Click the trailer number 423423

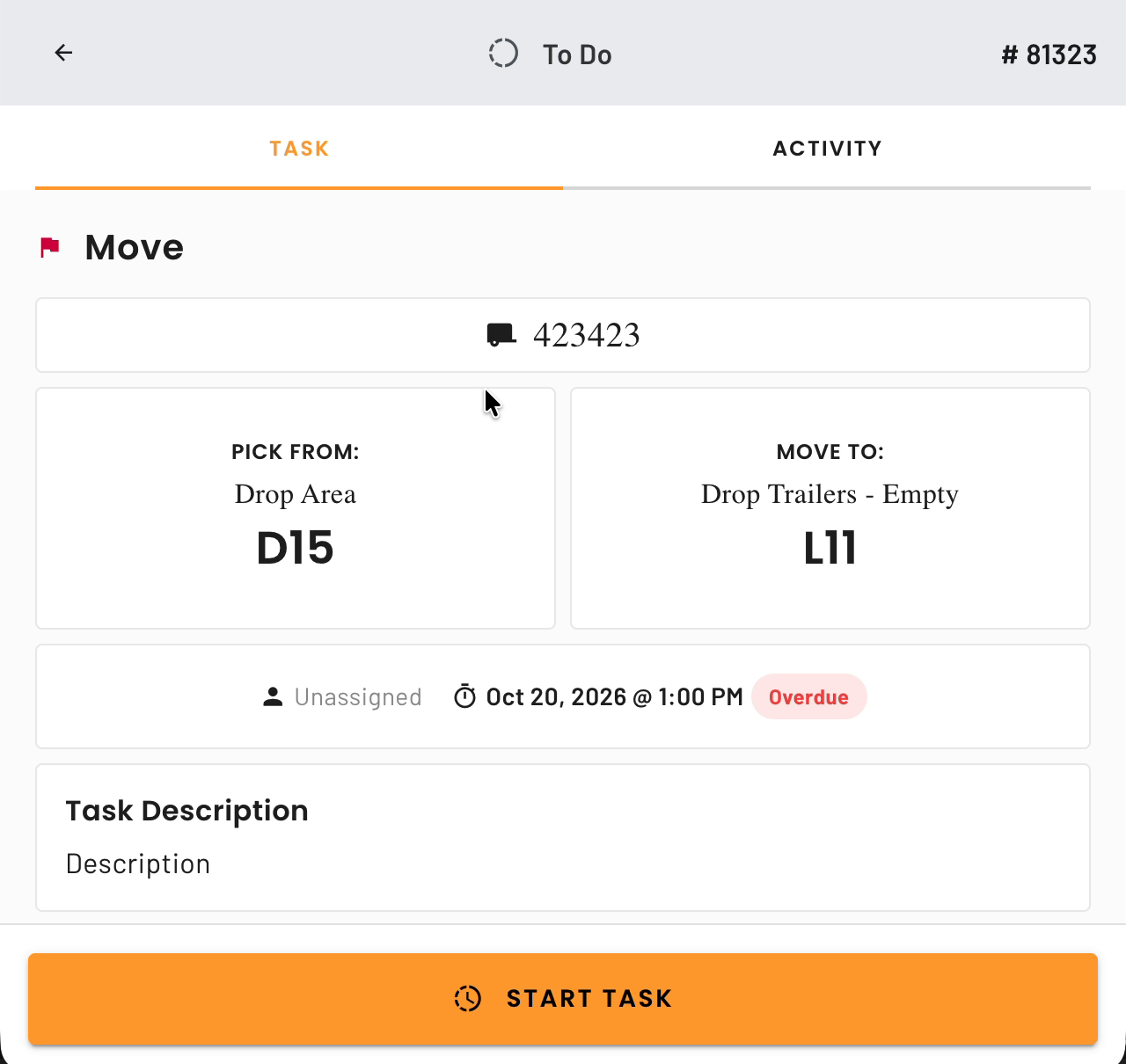[x=587, y=335]
